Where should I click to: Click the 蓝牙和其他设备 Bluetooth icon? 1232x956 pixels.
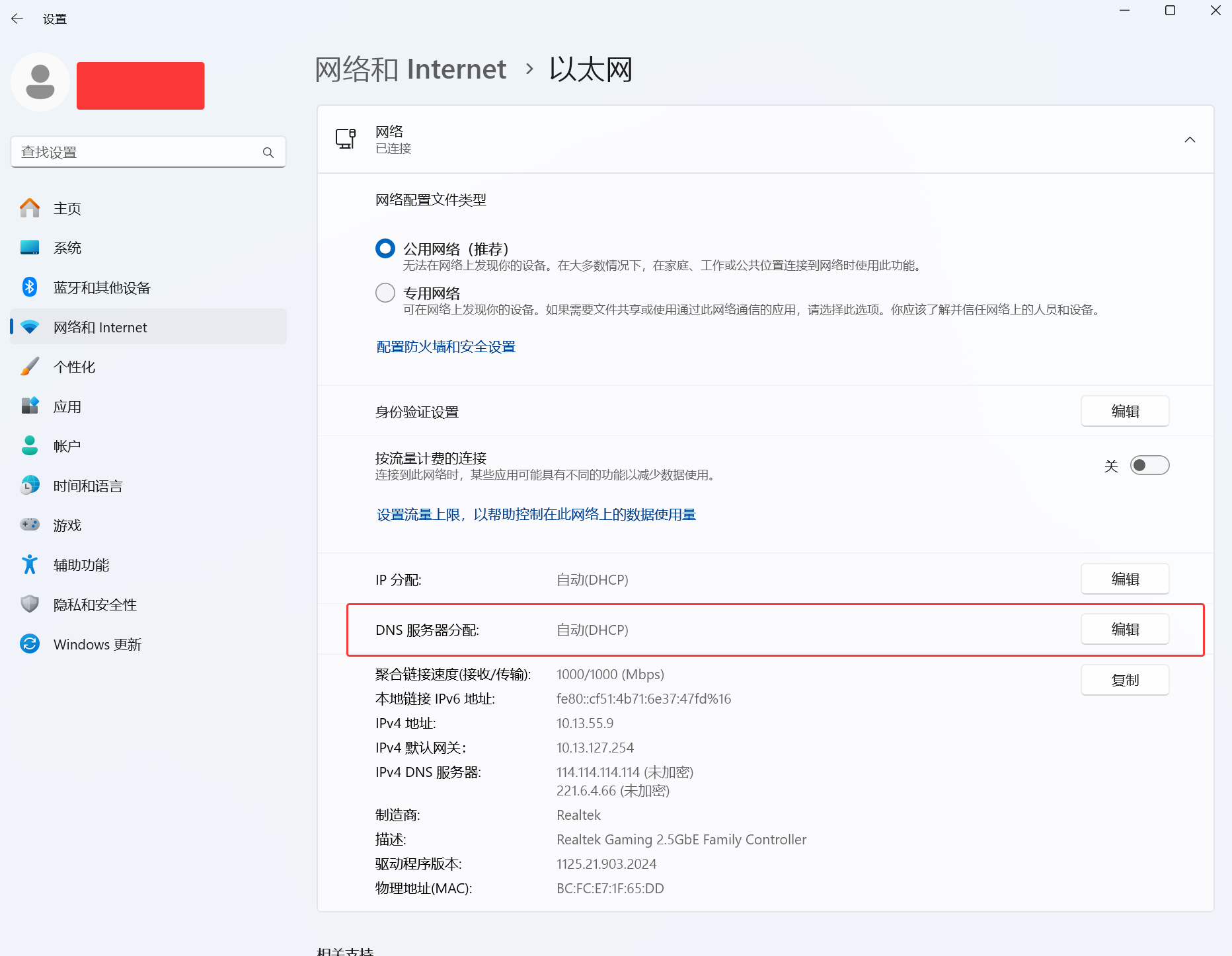point(30,287)
